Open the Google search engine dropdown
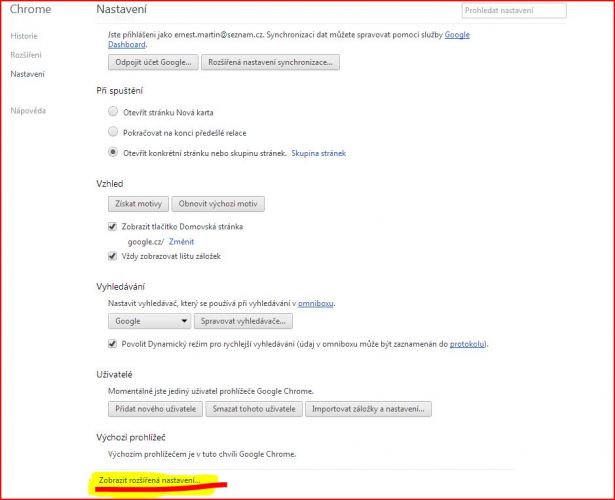Image resolution: width=615 pixels, height=500 pixels. [x=149, y=321]
